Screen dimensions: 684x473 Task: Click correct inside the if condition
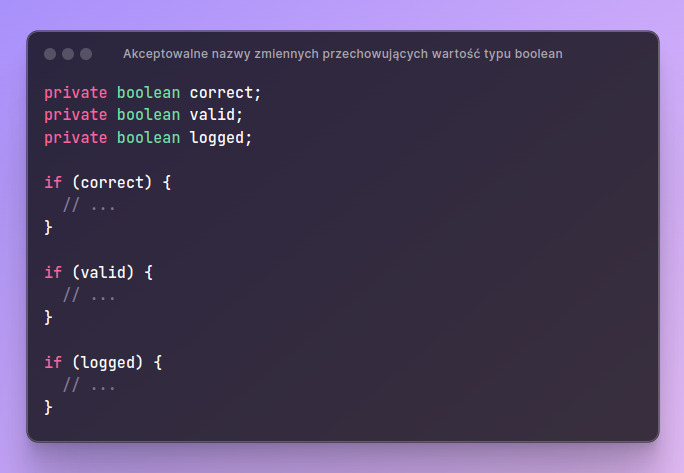(112, 182)
